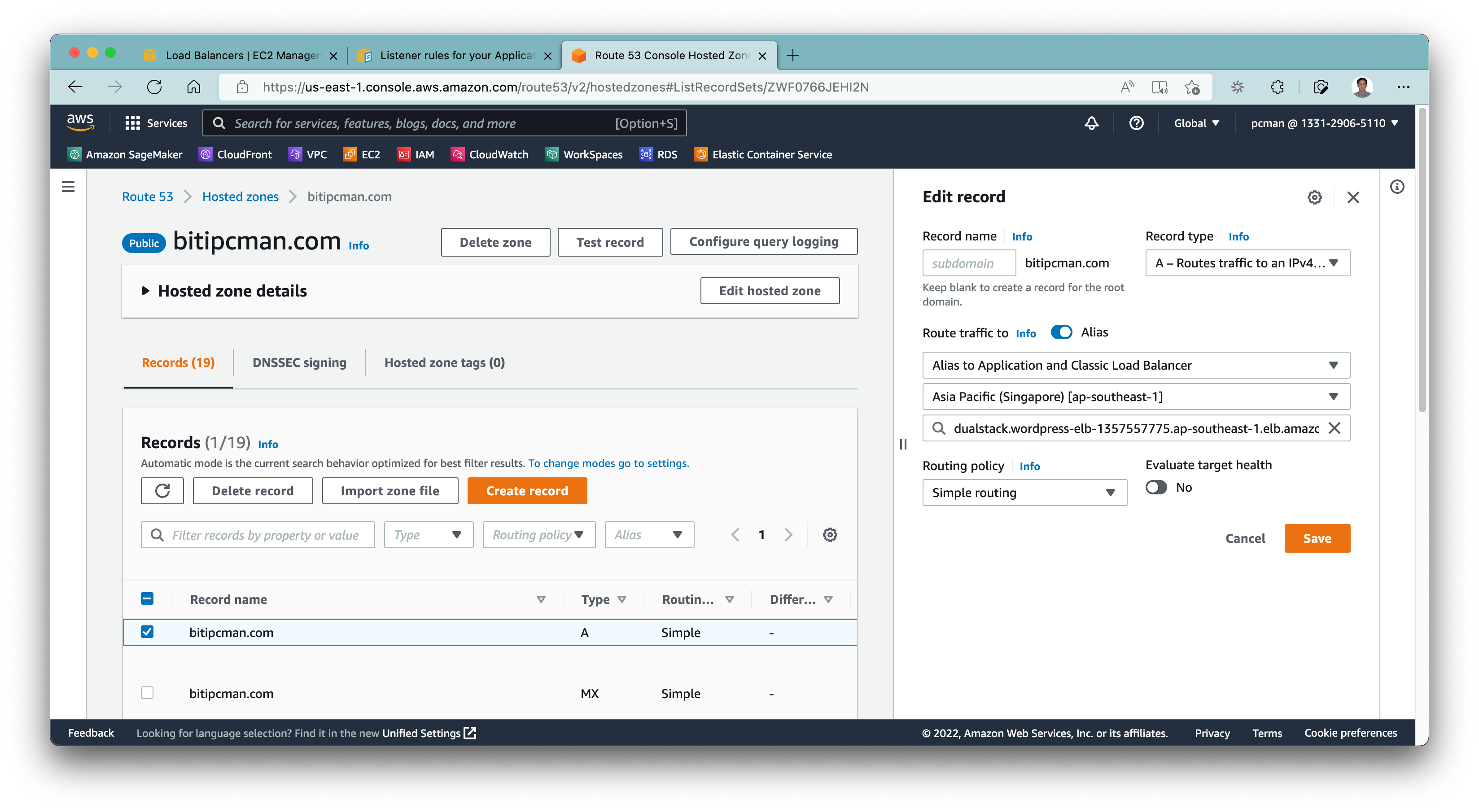The height and width of the screenshot is (812, 1479).
Task: Click the Hosted zones breadcrumb link
Action: (240, 197)
